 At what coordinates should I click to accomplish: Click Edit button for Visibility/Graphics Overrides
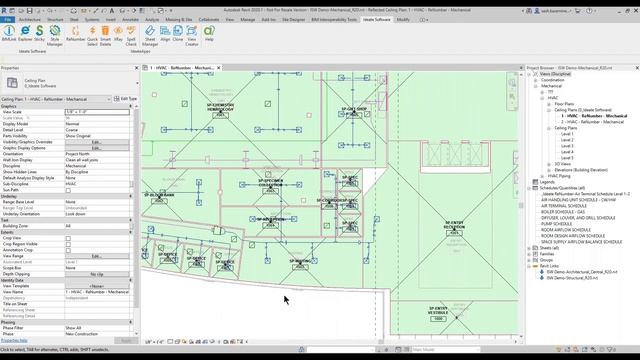97,142
